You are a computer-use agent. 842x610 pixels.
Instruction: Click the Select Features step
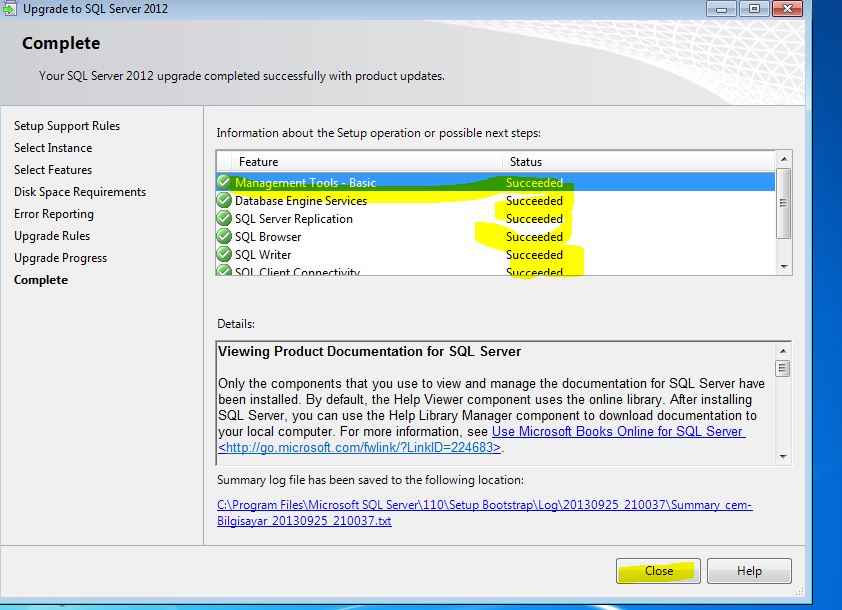[x=53, y=170]
